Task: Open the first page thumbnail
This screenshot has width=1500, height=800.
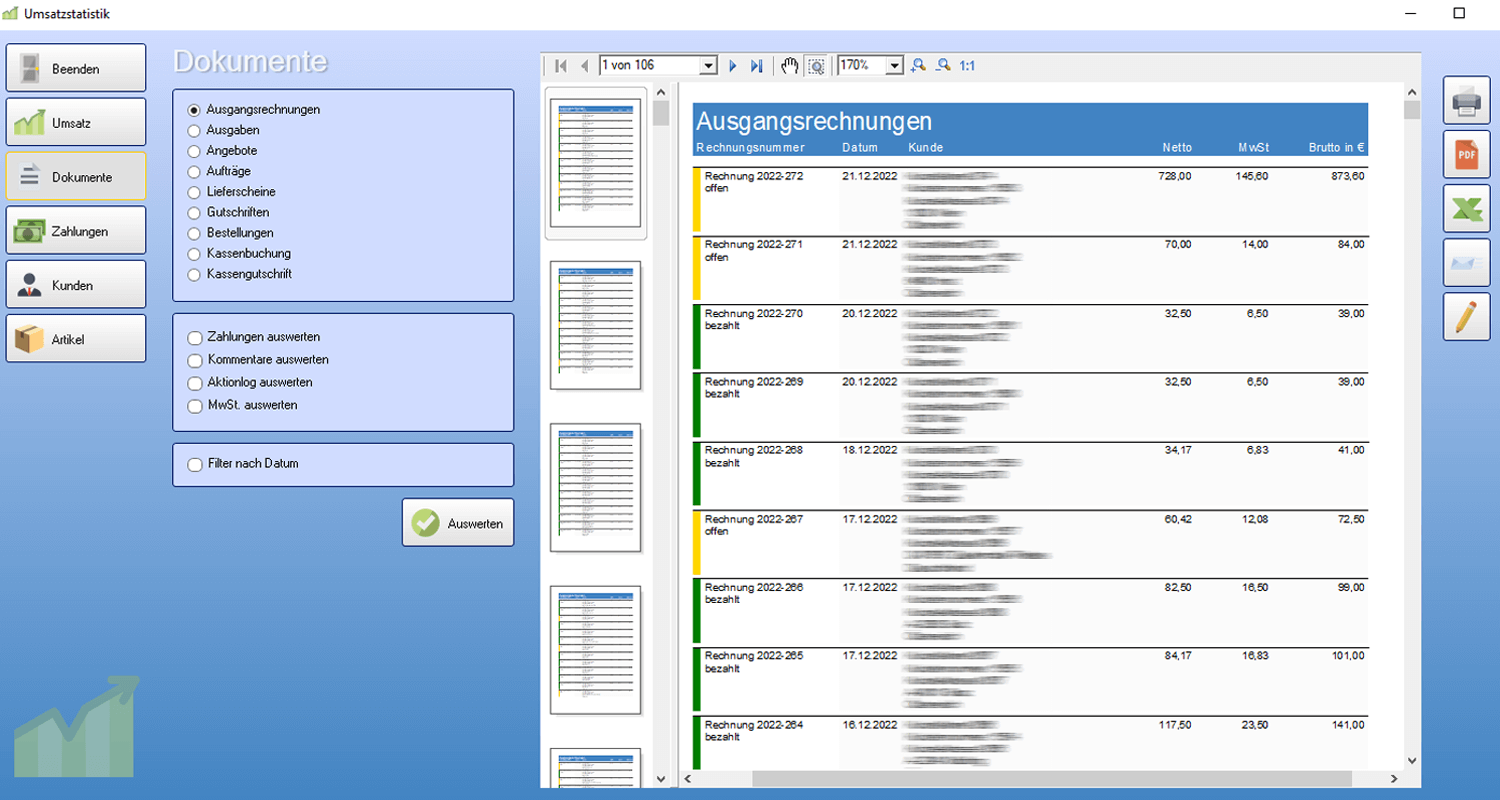Action: tap(596, 164)
